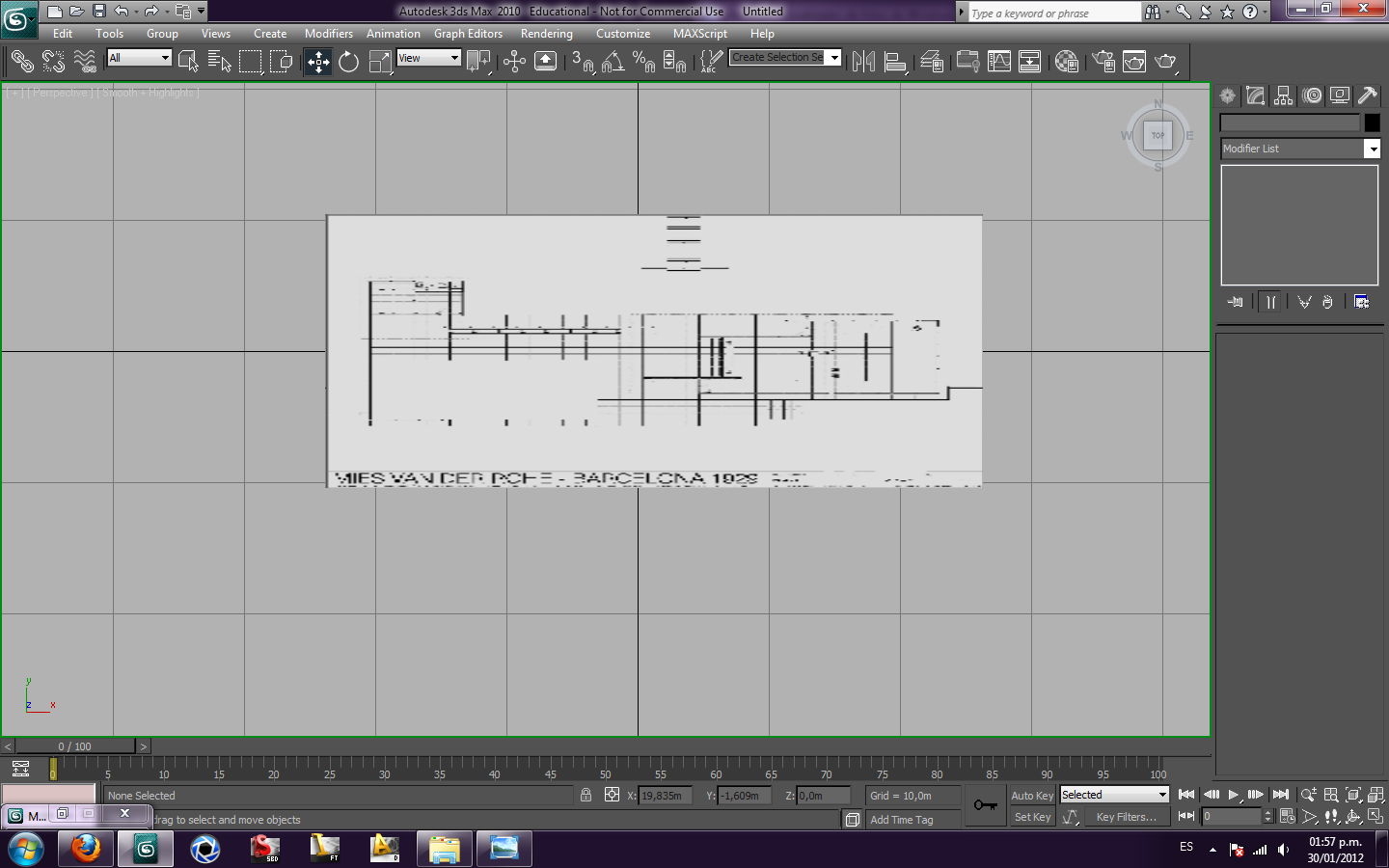This screenshot has width=1389, height=868.
Task: Show the Rendered Frame Window
Action: [x=1134, y=62]
